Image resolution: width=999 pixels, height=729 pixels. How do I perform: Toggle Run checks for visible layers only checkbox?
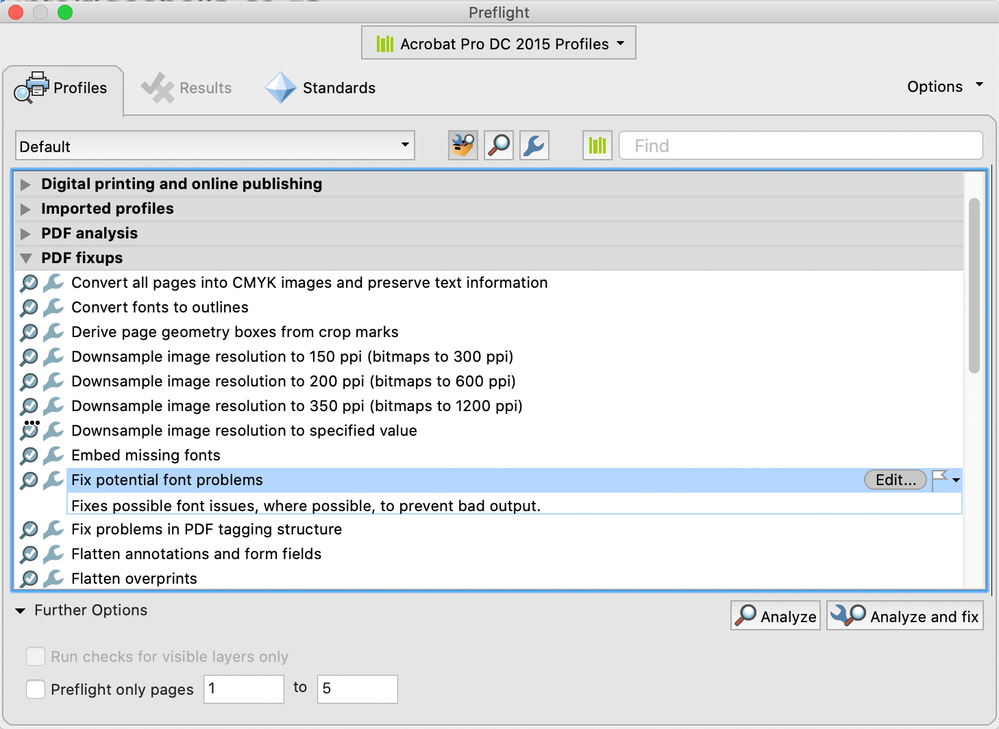point(35,656)
